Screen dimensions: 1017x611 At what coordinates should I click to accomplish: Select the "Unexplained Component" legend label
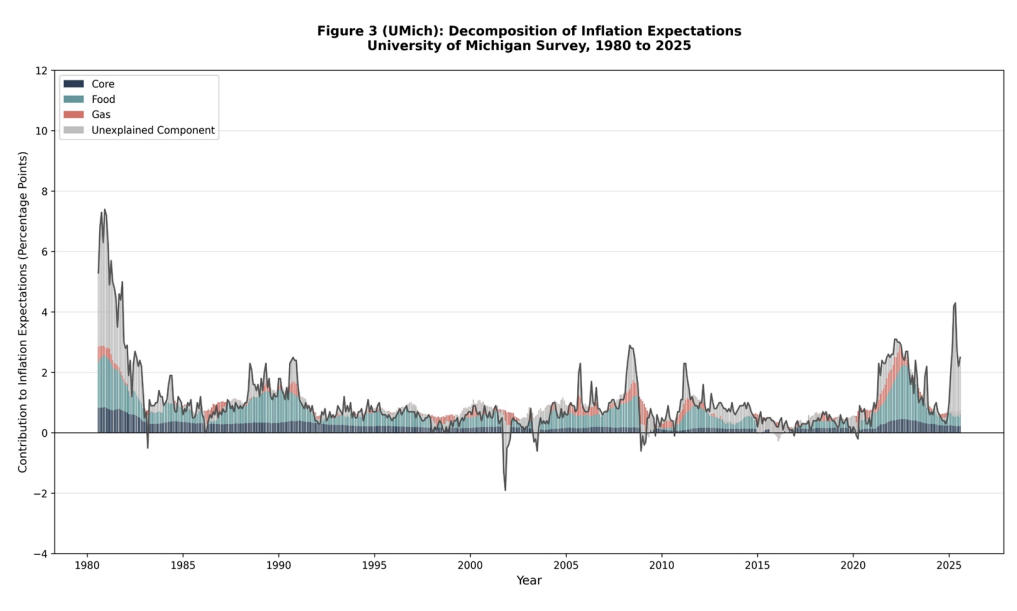(153, 130)
